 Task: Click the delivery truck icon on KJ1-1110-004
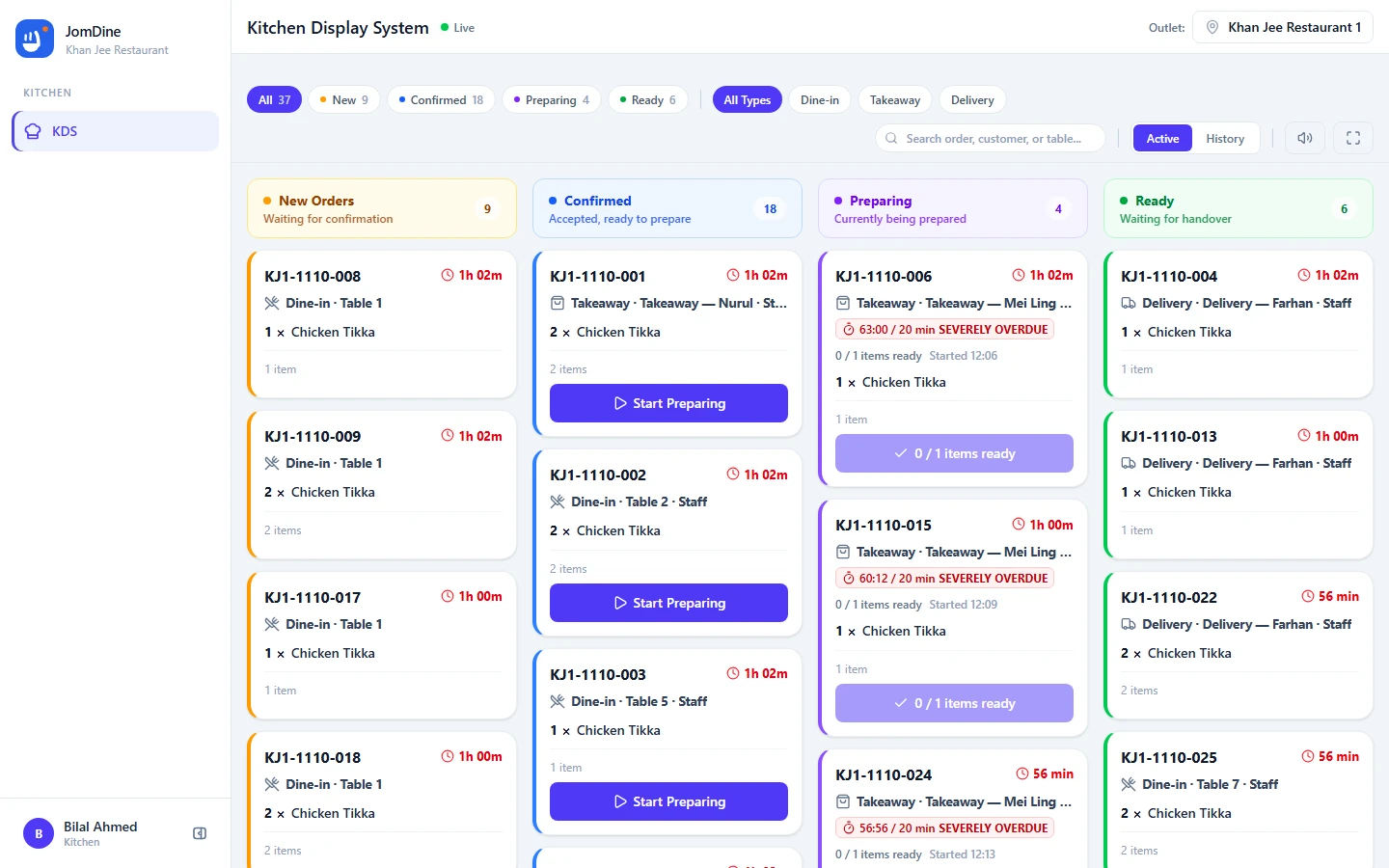coord(1129,303)
